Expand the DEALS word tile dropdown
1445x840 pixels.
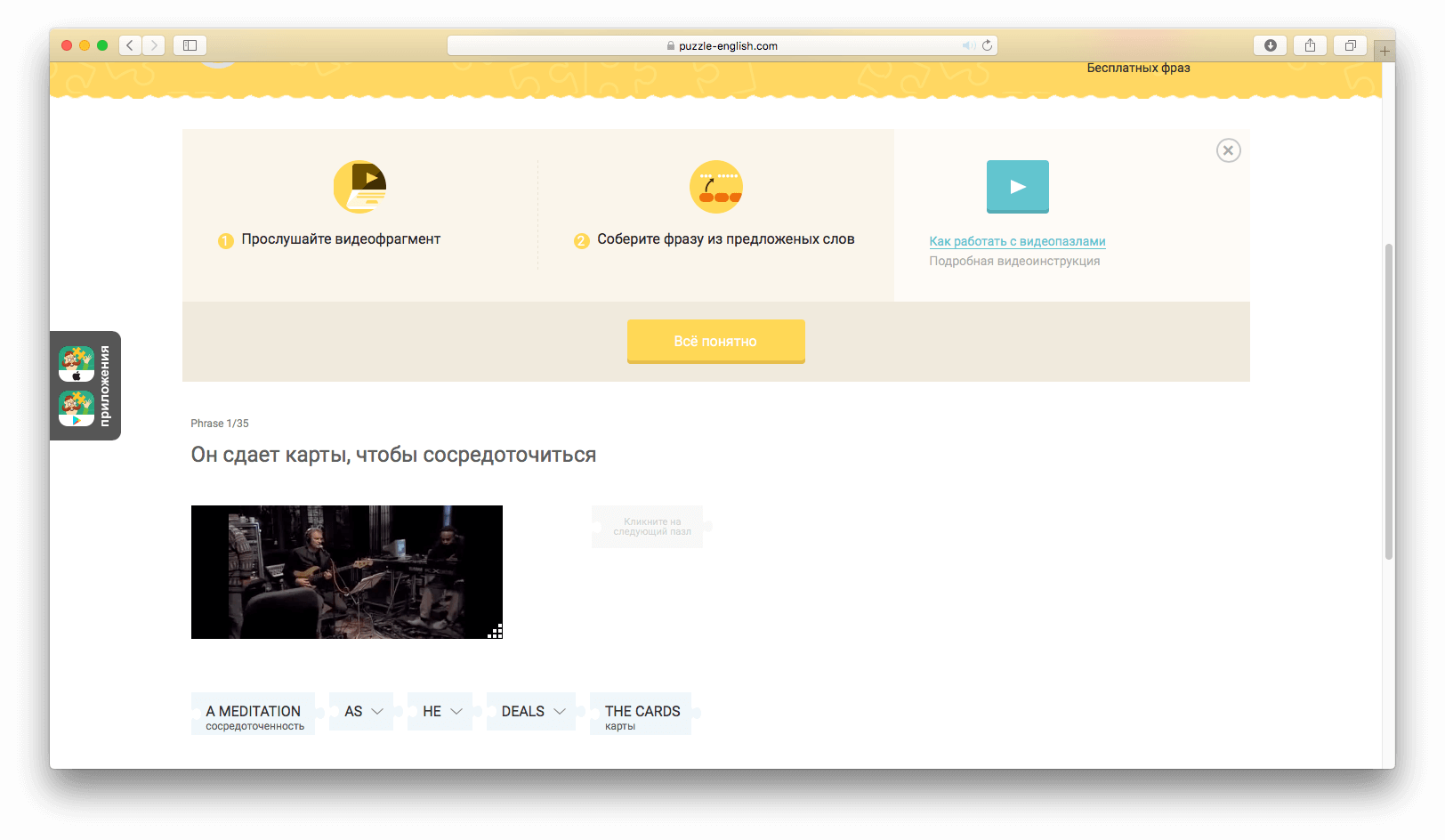click(x=561, y=711)
